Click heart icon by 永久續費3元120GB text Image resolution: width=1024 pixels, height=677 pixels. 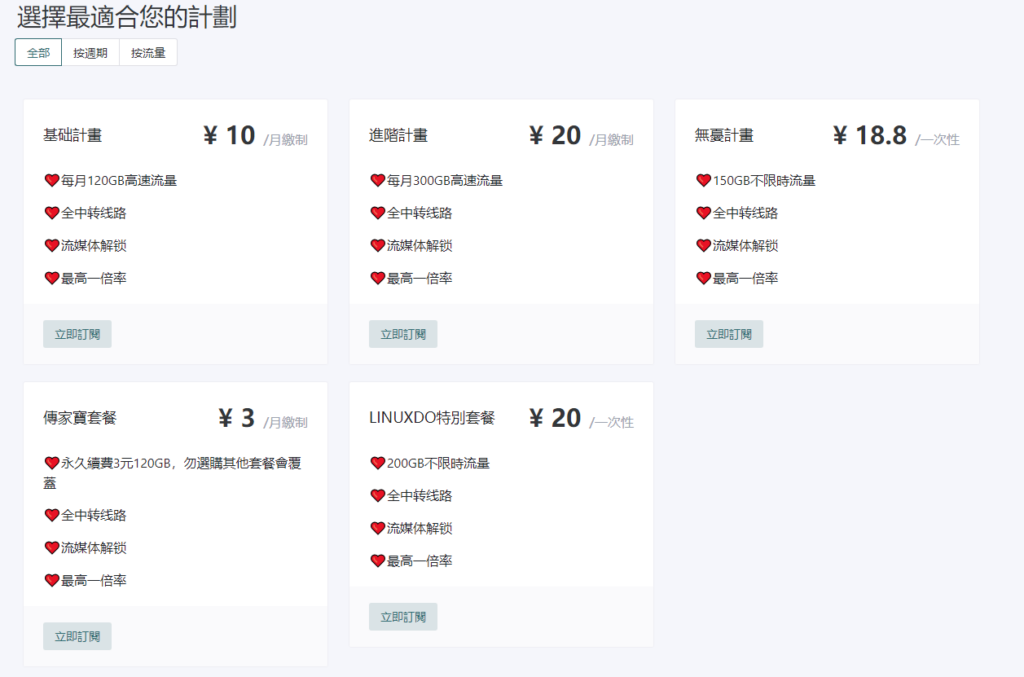(52, 463)
